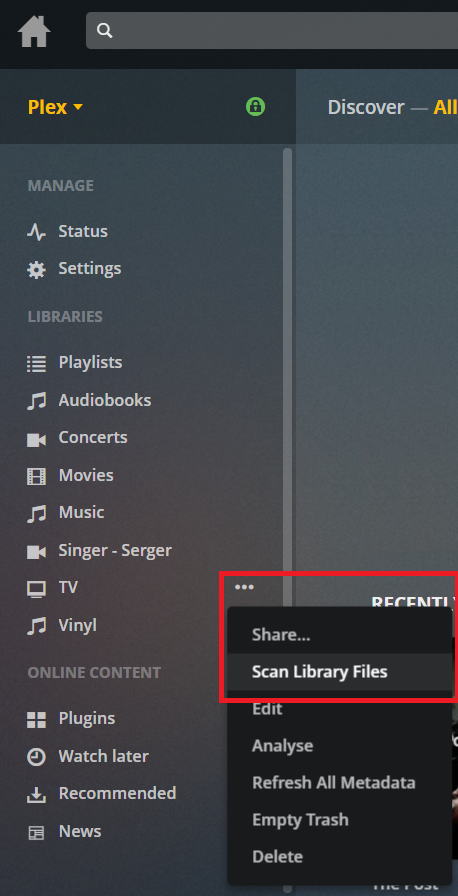
Task: Open the three-dots menu next to TV
Action: [244, 587]
